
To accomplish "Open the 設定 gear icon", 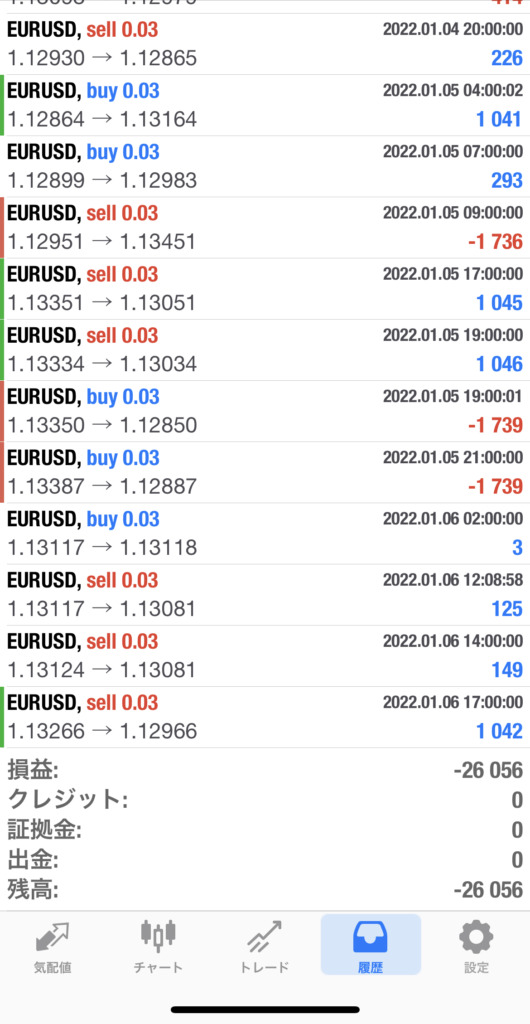I will [476, 937].
